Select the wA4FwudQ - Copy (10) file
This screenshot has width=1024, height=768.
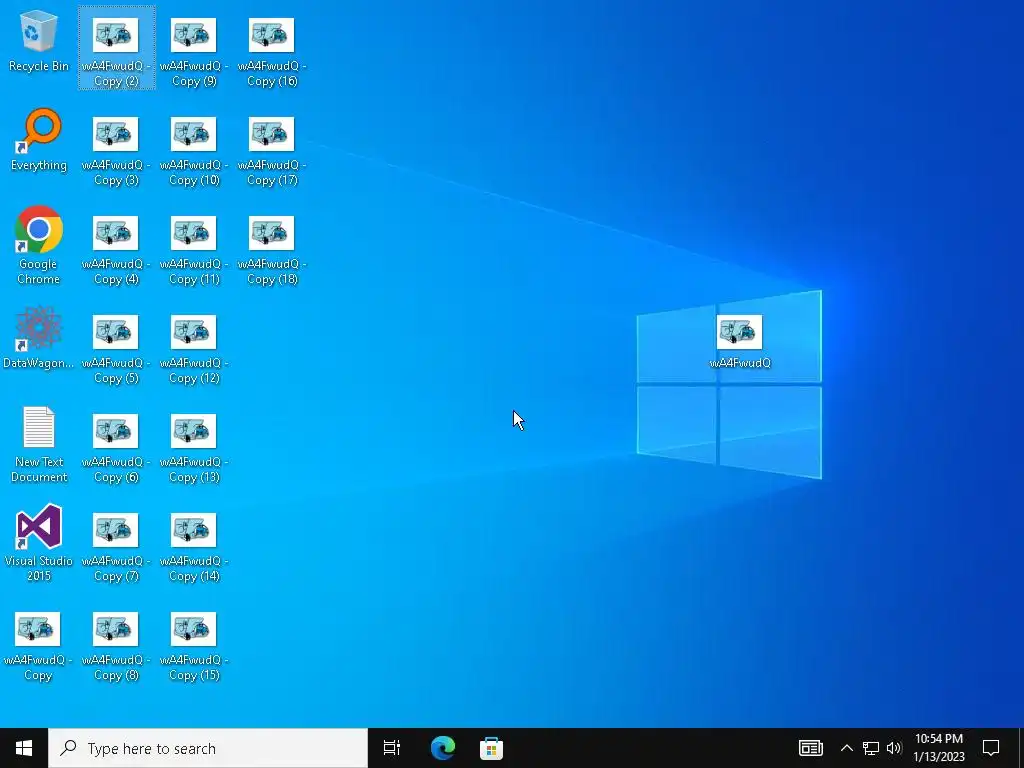click(194, 152)
